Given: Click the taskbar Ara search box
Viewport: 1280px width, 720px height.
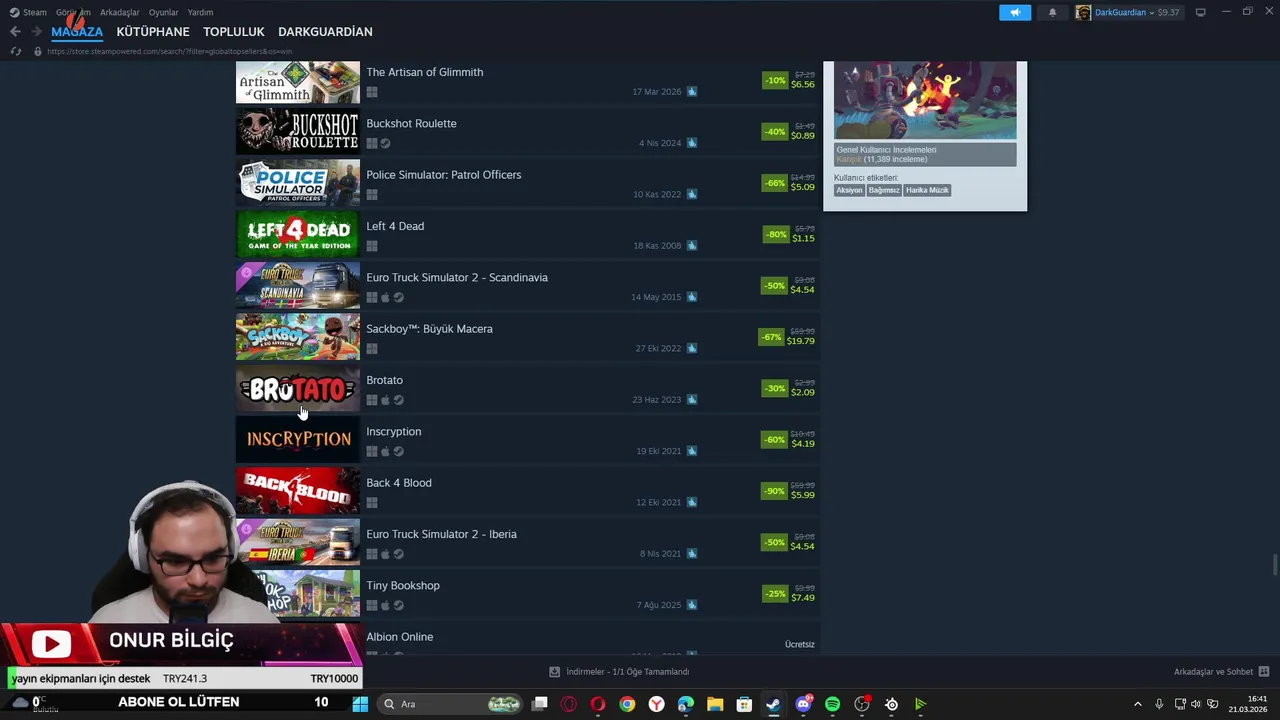Looking at the screenshot, I should click(450, 704).
